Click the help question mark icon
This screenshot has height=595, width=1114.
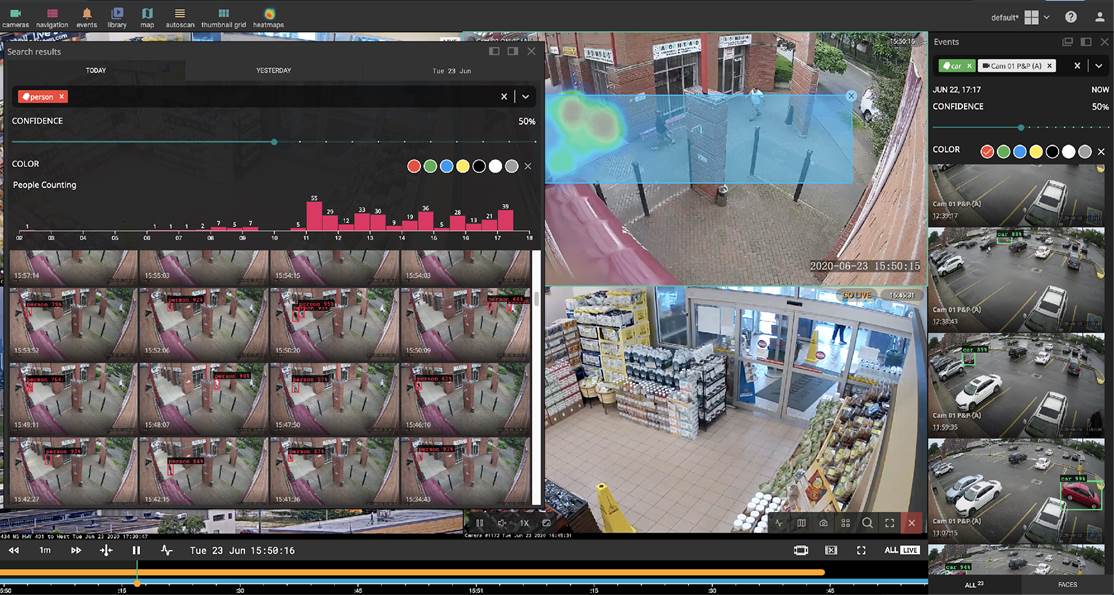pyautogui.click(x=1072, y=17)
